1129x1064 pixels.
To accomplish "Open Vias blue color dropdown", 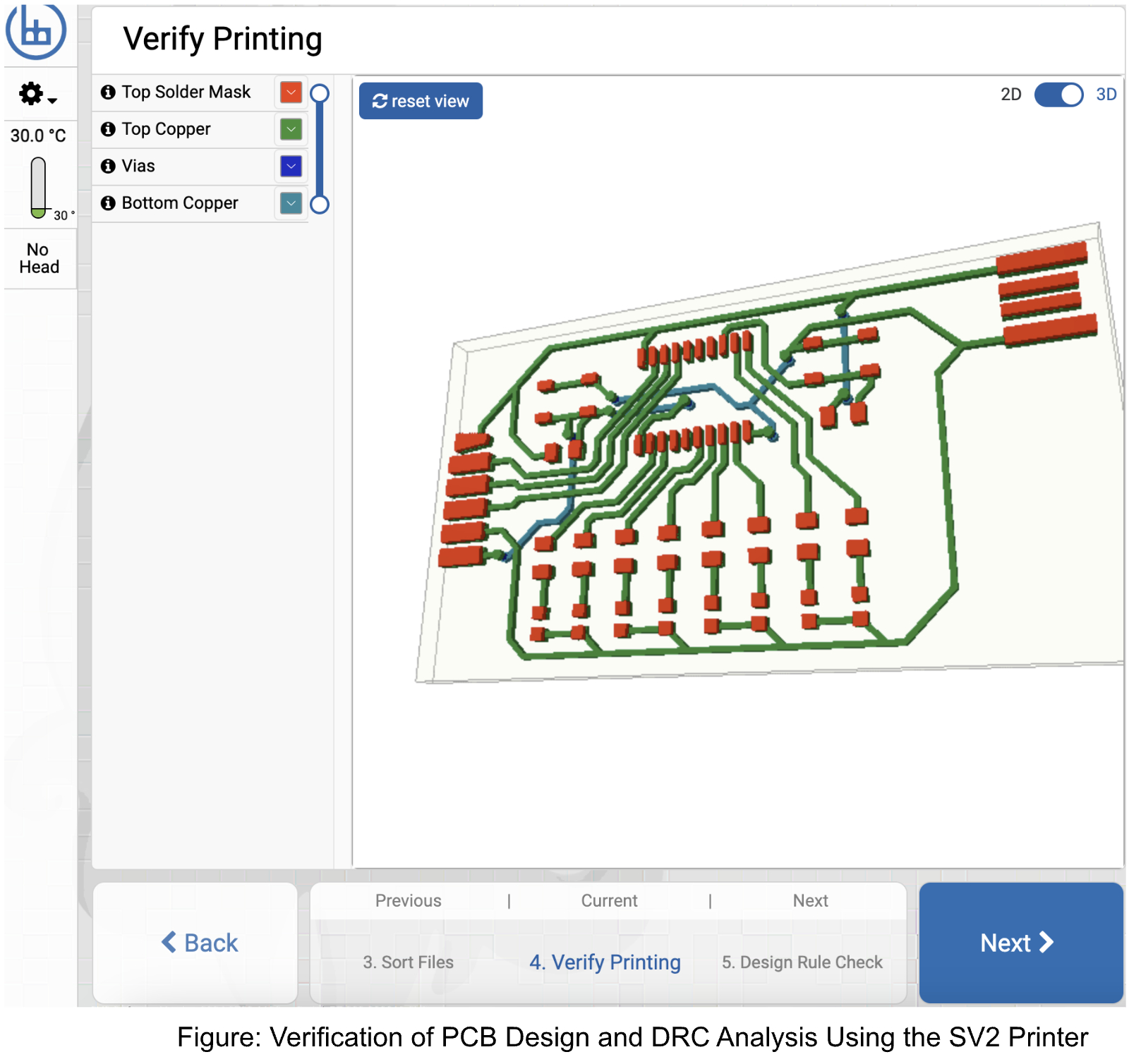I will (x=291, y=166).
